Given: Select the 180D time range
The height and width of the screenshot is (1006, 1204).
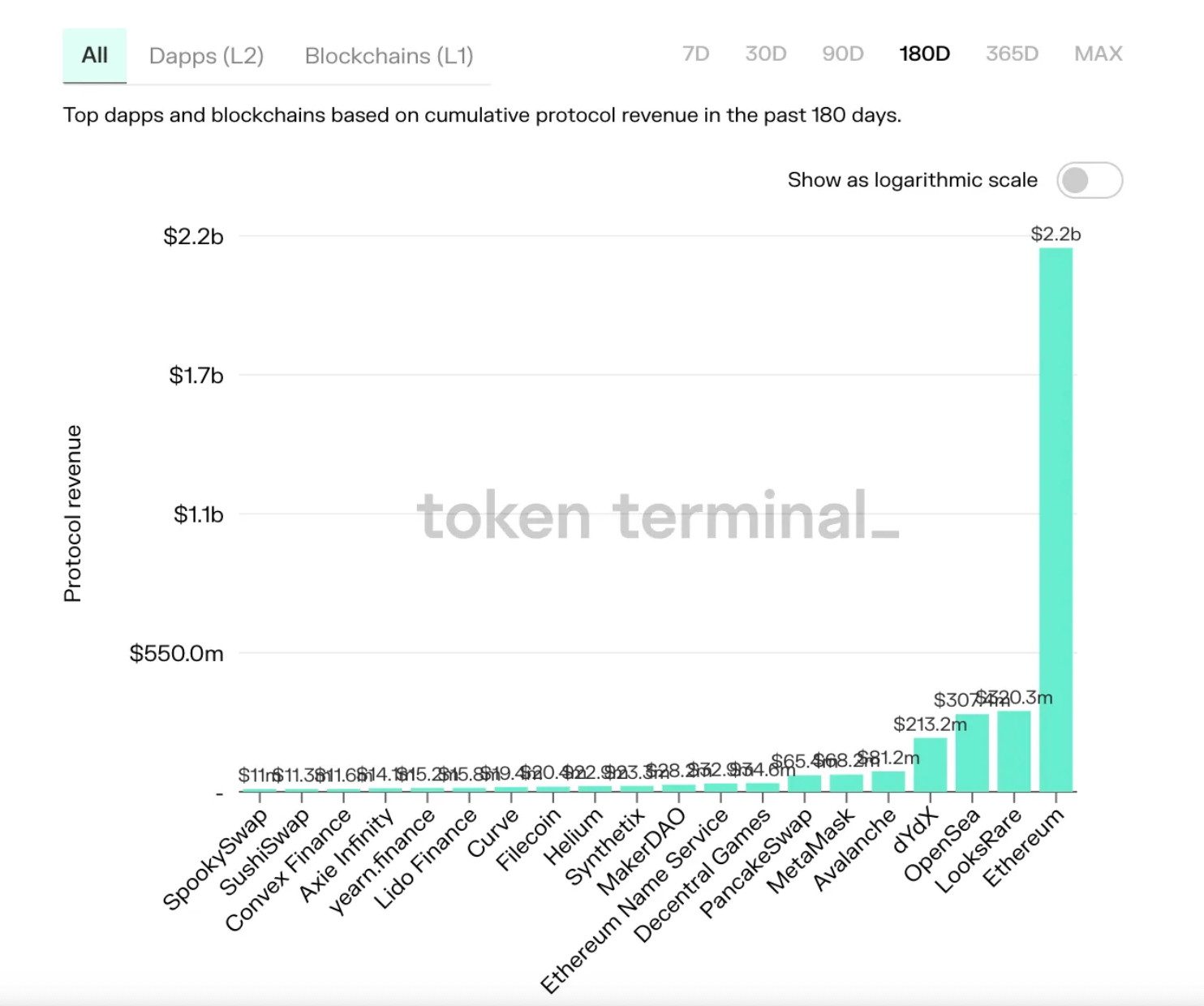Looking at the screenshot, I should pos(924,54).
